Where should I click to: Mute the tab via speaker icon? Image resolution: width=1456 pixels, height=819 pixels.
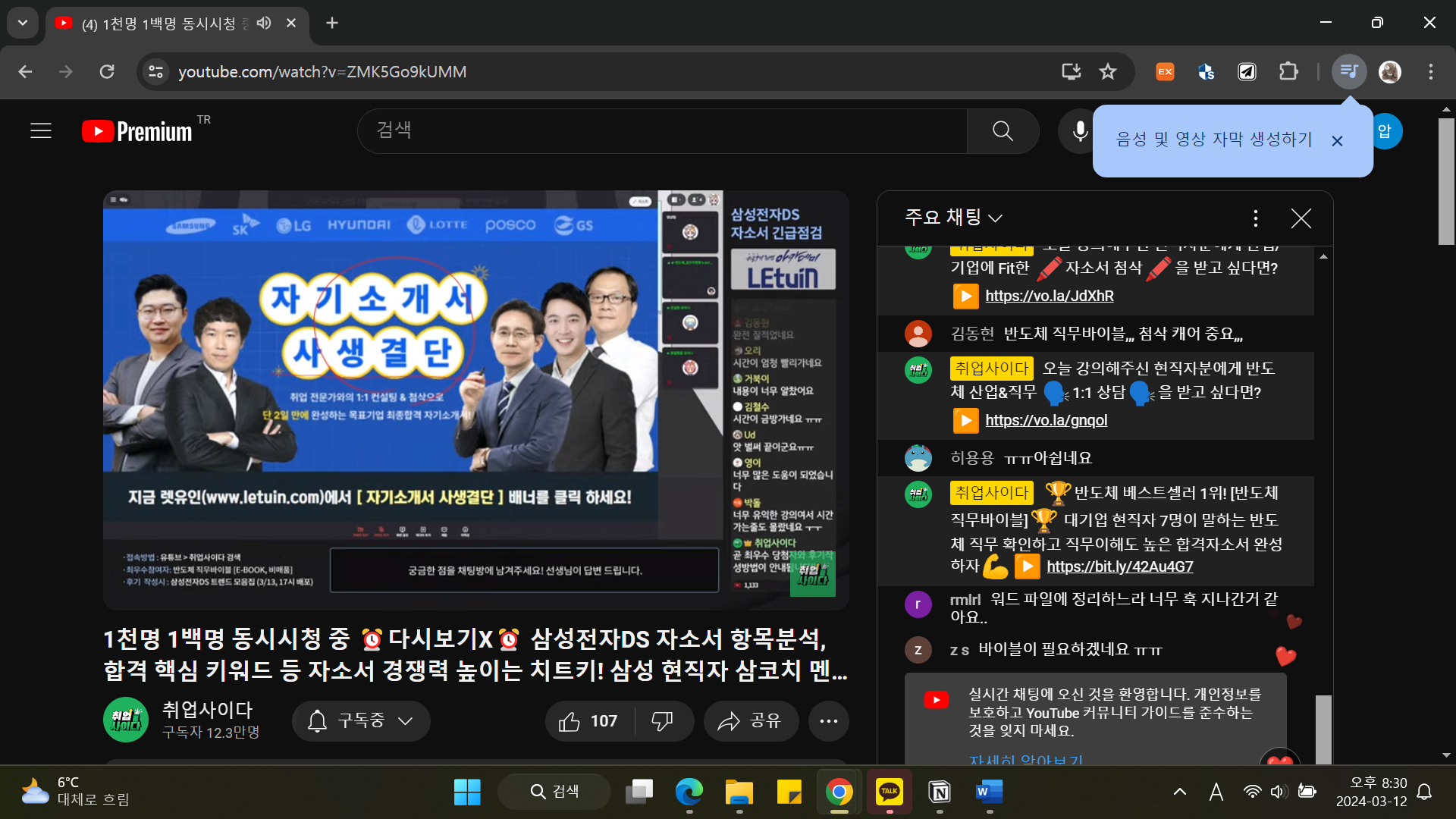264,23
